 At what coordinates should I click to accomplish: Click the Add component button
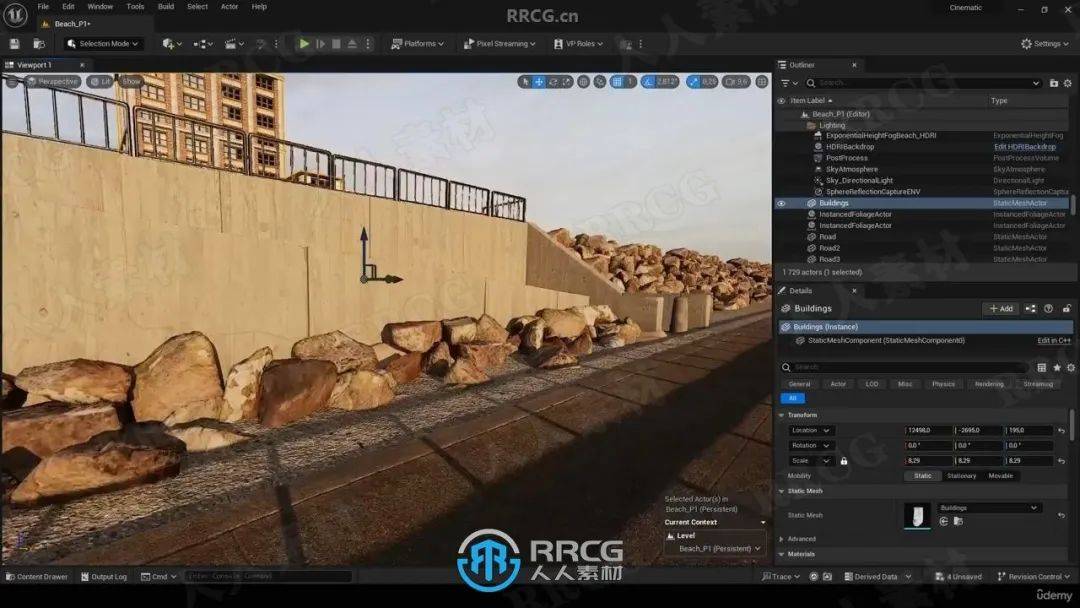1001,308
